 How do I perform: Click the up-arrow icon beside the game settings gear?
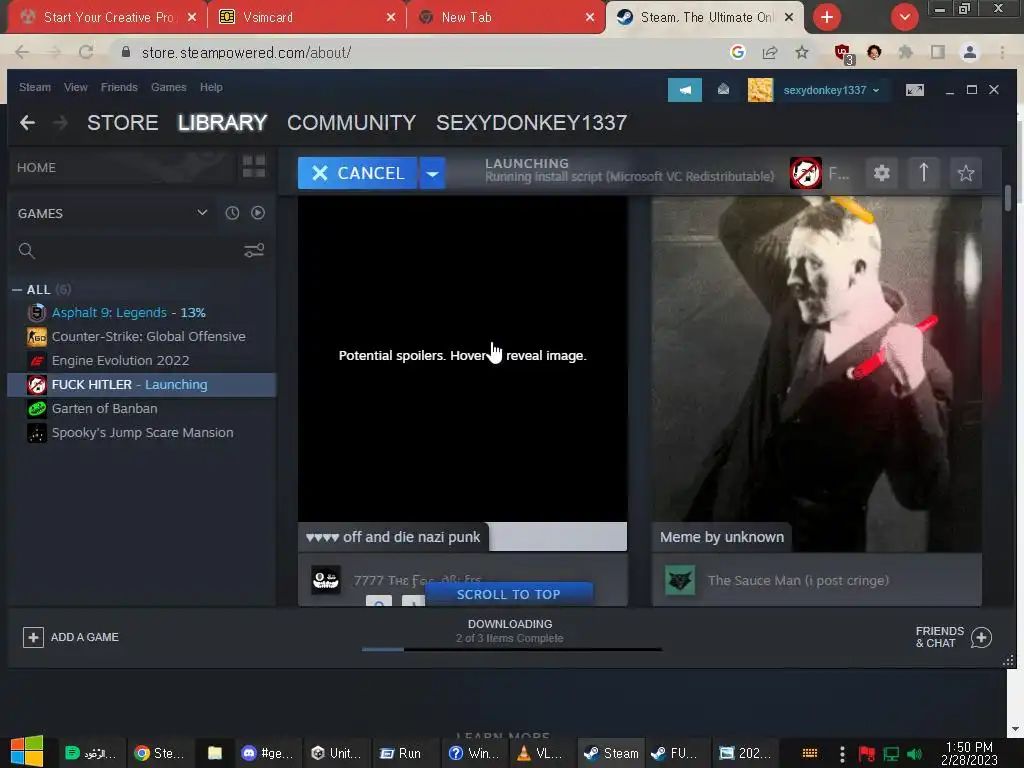click(x=923, y=173)
